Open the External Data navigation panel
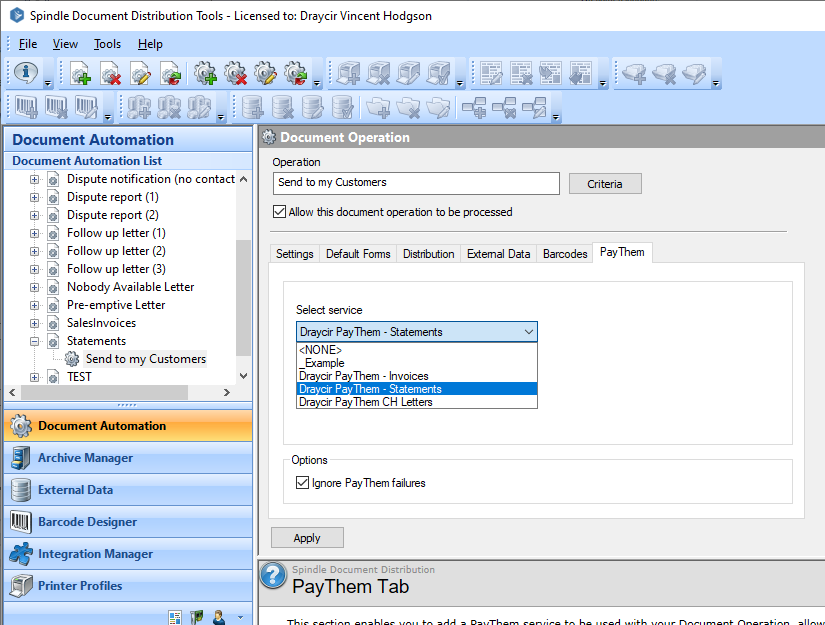 point(128,490)
